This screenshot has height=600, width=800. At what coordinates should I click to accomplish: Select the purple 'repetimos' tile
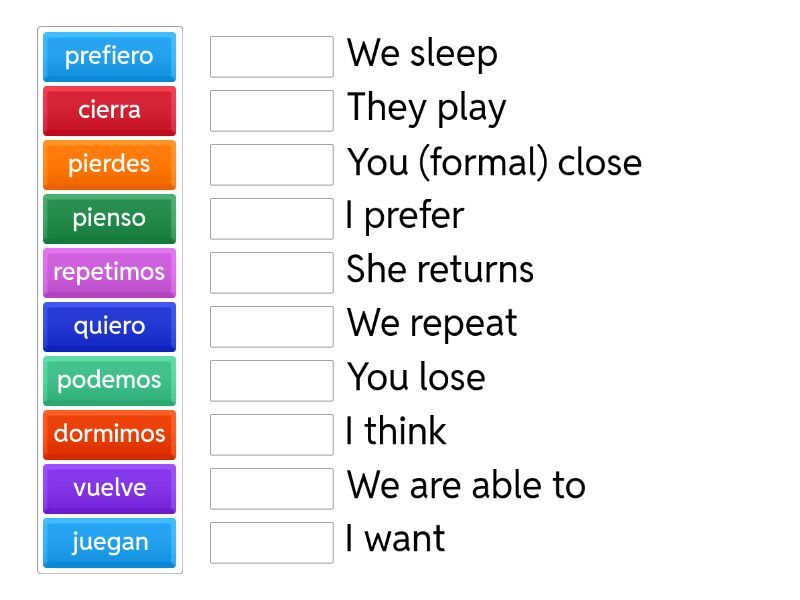(x=109, y=272)
